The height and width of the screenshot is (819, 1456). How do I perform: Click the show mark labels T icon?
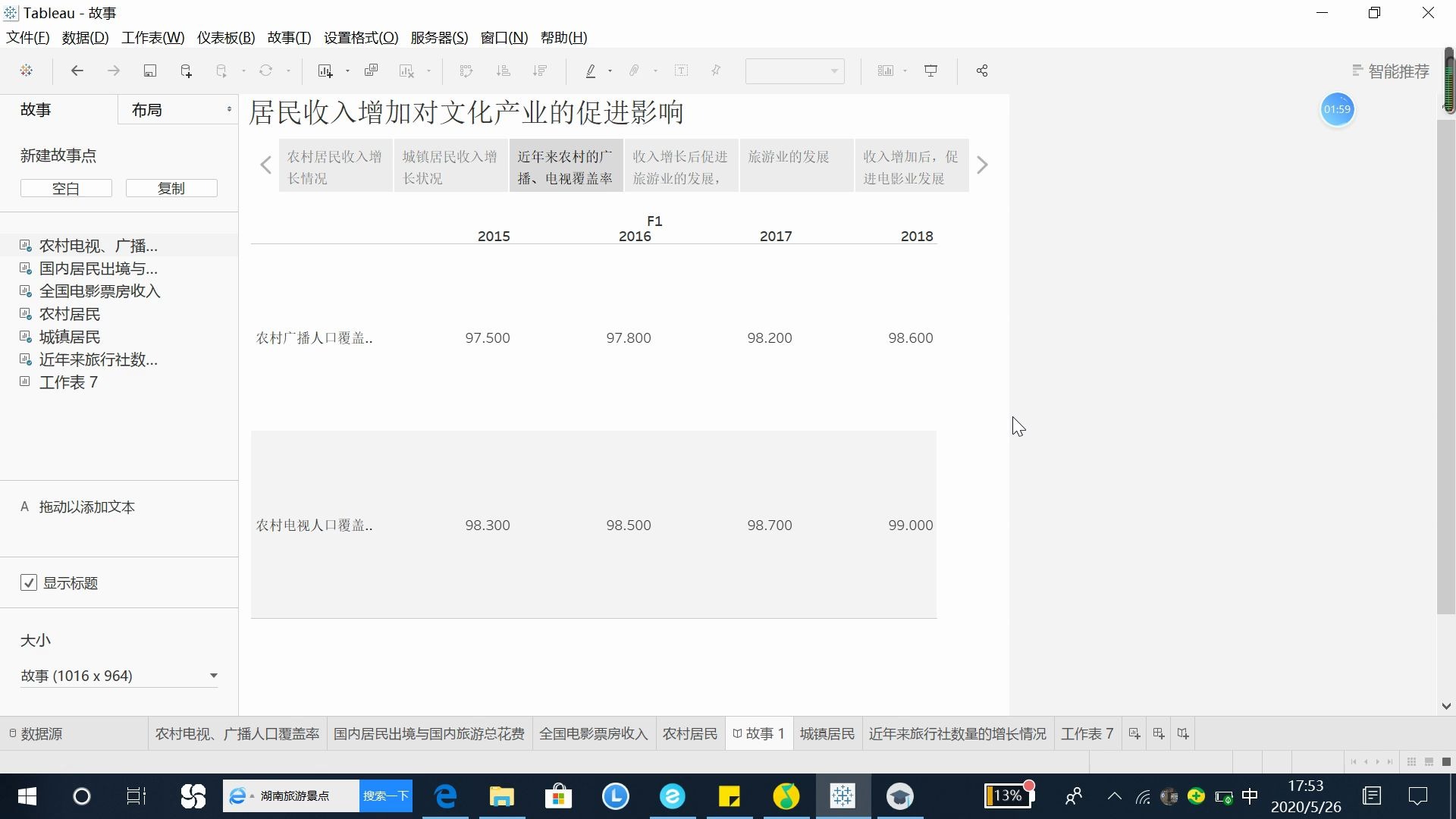coord(681,71)
